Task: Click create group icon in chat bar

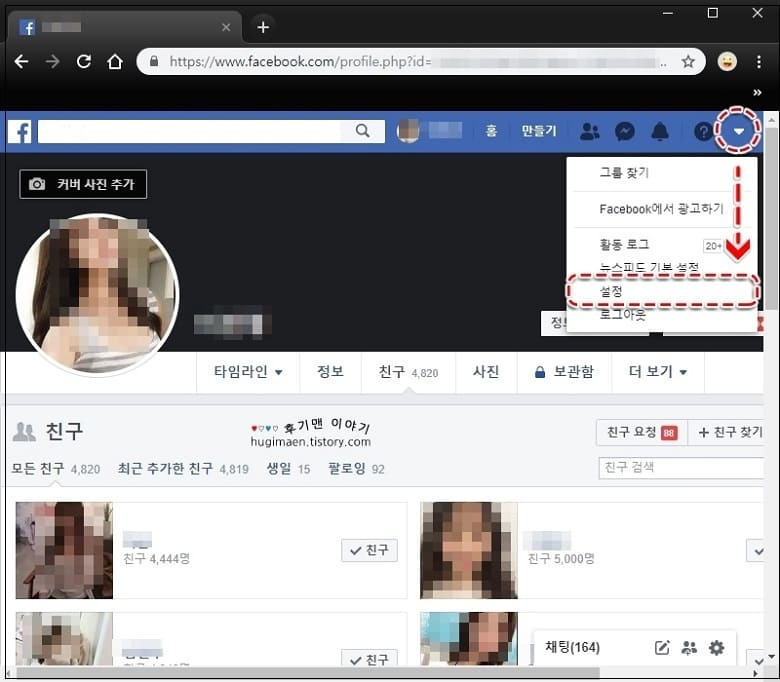Action: click(x=689, y=648)
